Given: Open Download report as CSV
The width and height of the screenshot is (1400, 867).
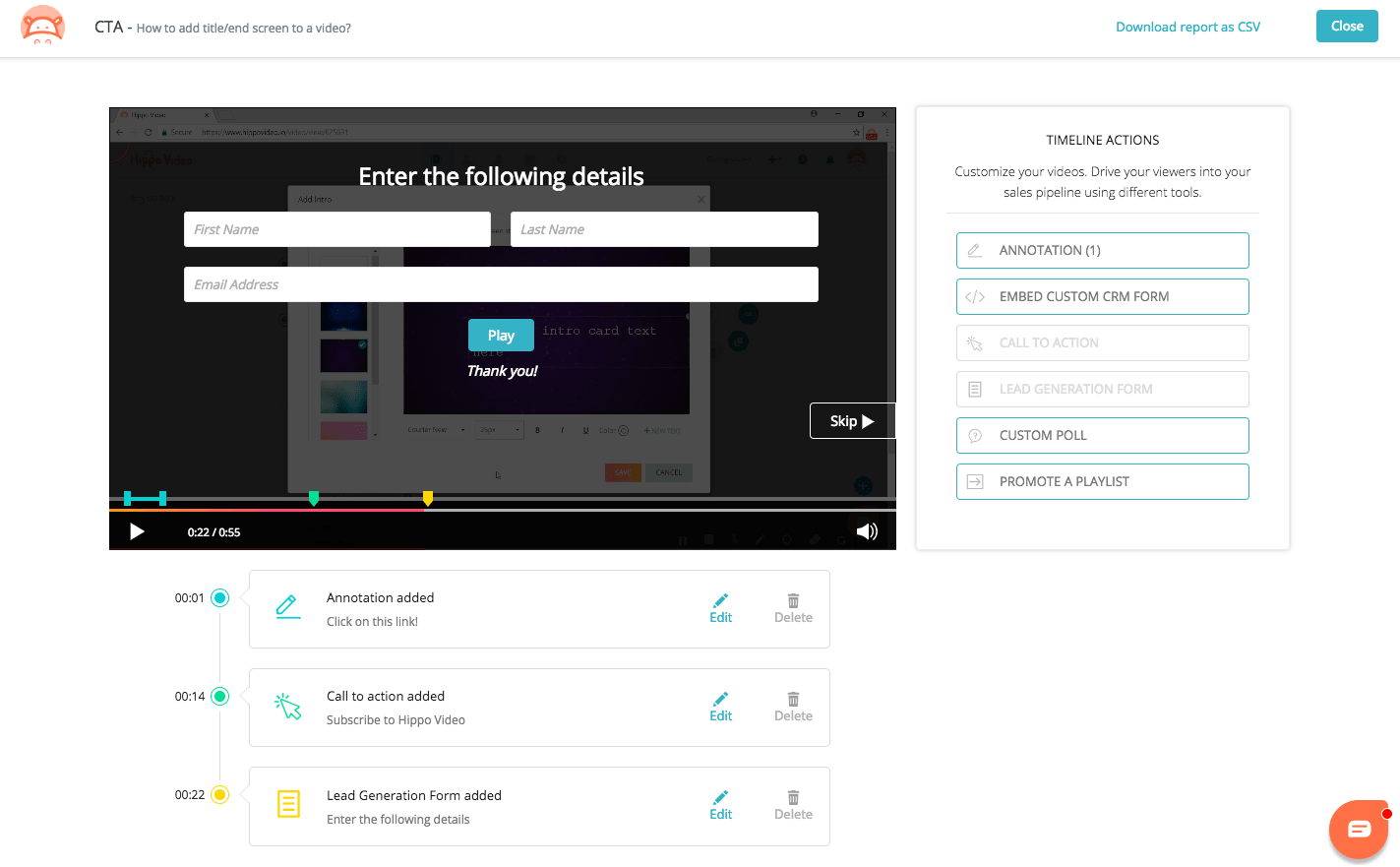Looking at the screenshot, I should tap(1187, 27).
